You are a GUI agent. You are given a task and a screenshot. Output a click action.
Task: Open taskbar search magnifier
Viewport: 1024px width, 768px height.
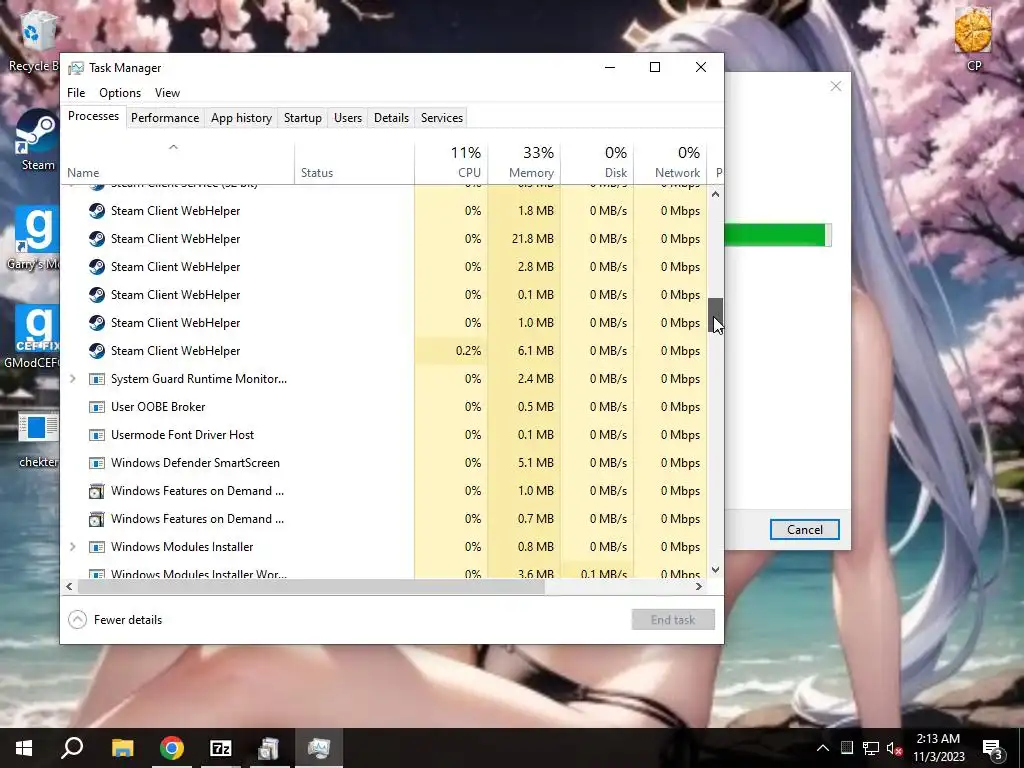tap(72, 748)
